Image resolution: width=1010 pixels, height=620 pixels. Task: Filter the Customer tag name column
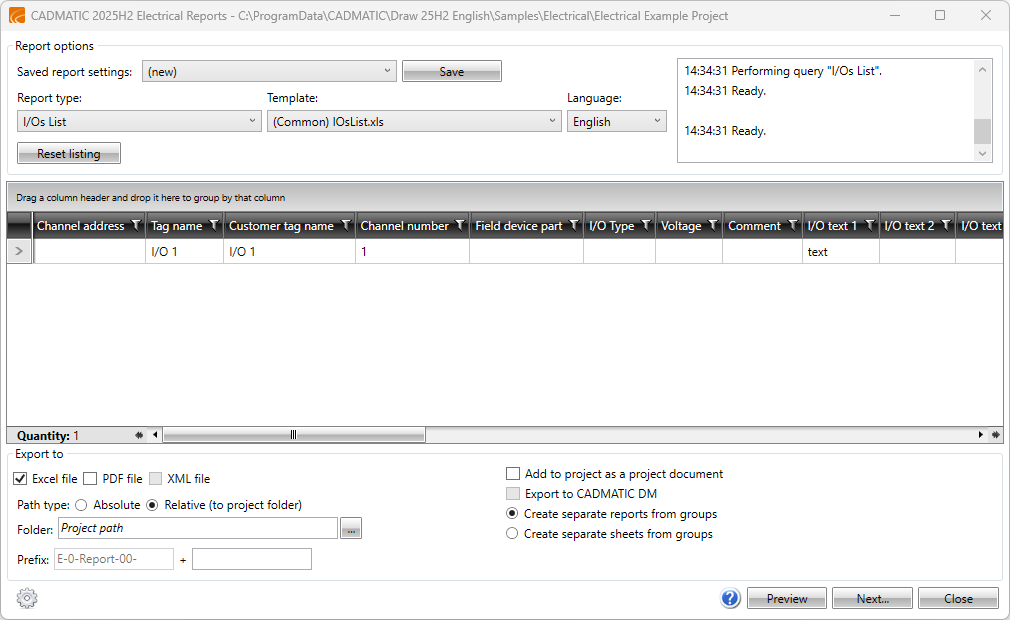[x=345, y=226]
